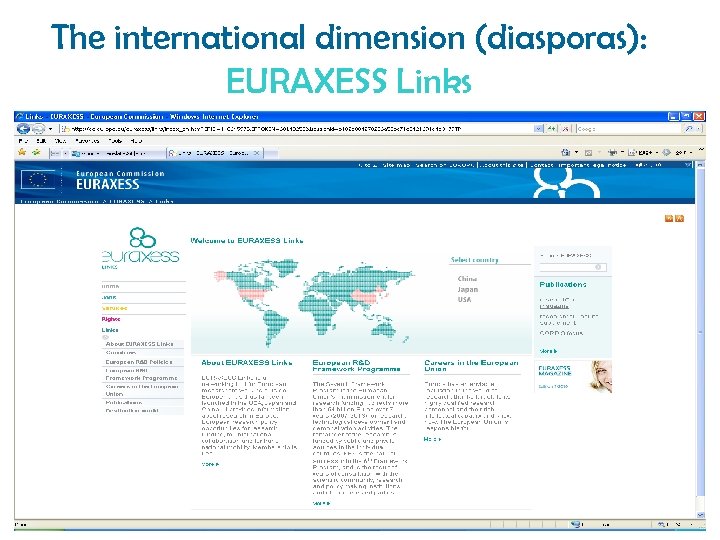Open the Favorites menu

point(87,141)
